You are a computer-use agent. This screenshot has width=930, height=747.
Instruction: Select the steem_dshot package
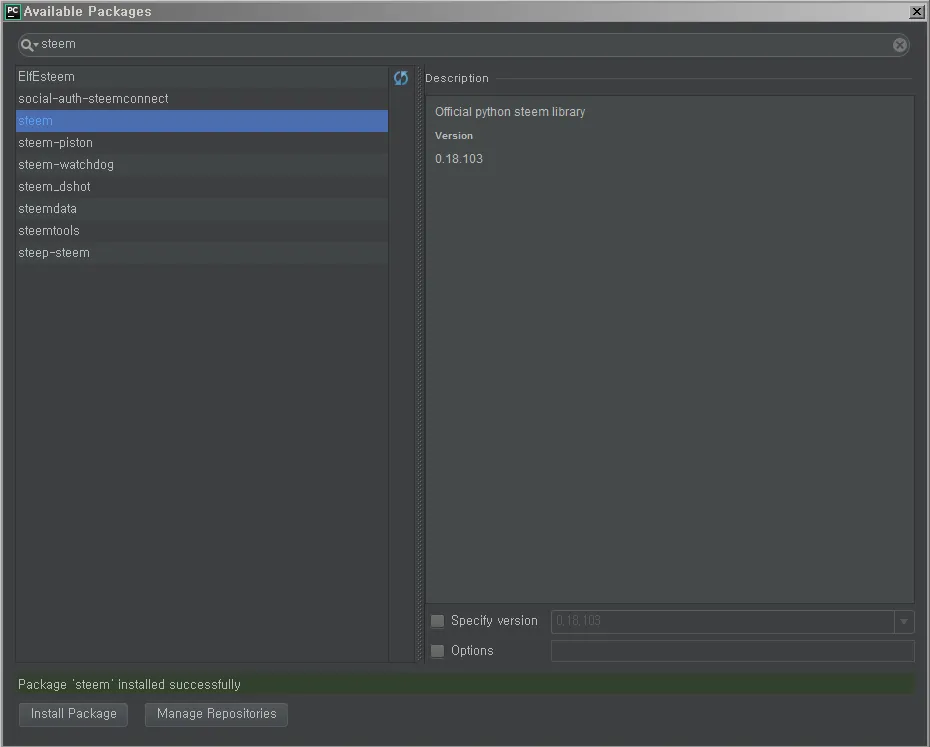202,186
